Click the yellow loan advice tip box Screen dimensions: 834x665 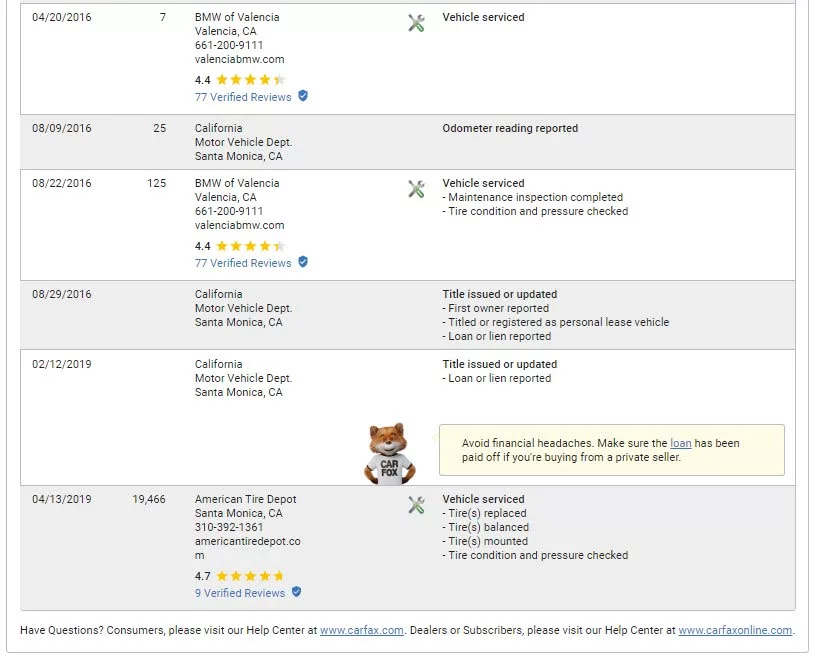pos(612,450)
